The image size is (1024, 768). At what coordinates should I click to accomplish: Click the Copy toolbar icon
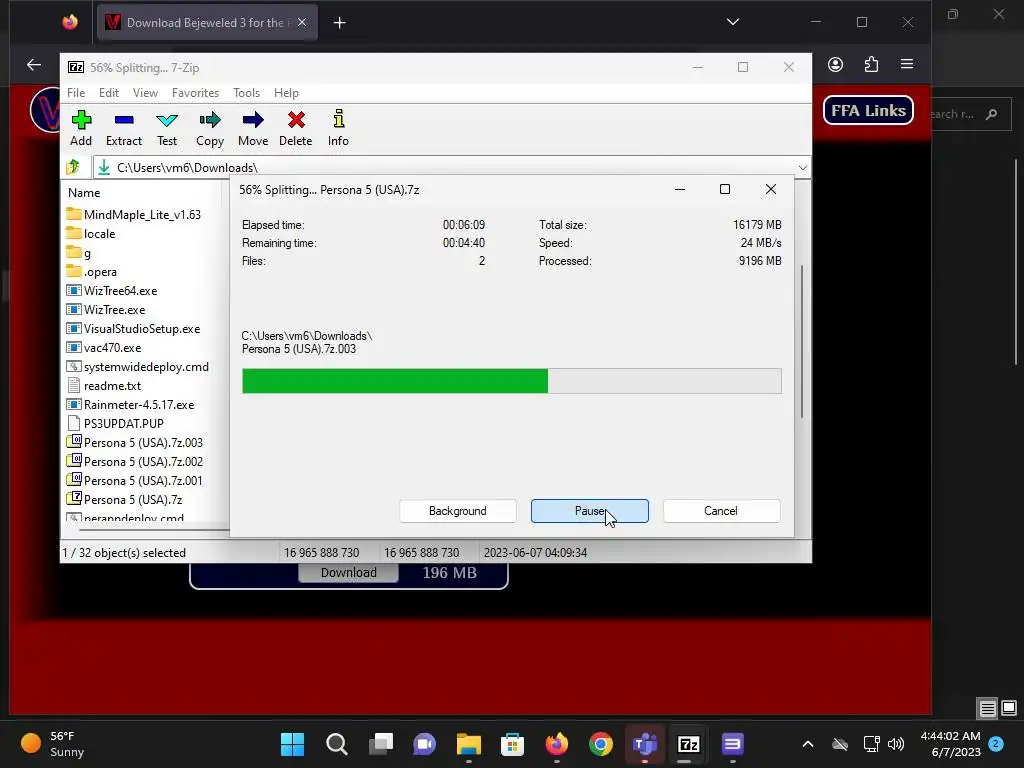click(210, 128)
